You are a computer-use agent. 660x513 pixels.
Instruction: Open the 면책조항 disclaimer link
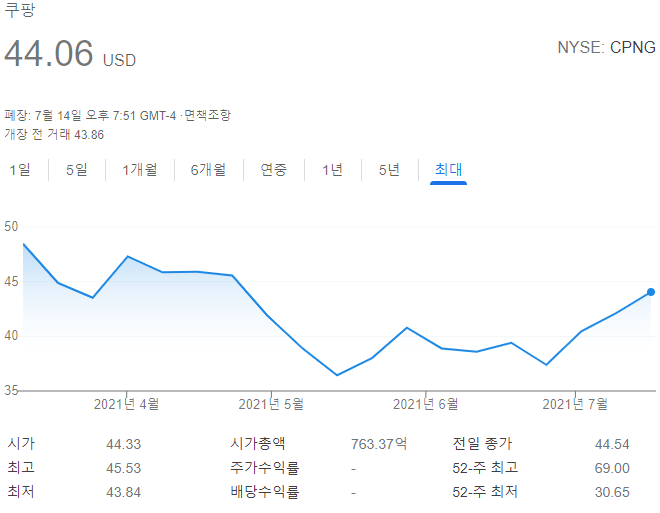(x=208, y=115)
